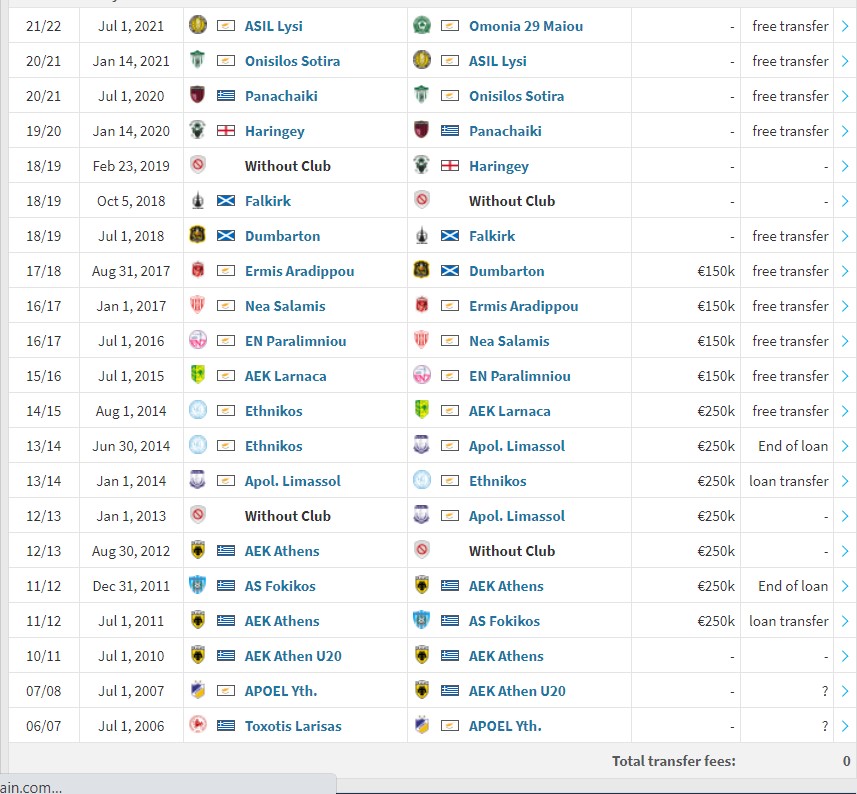
Task: Open Nea Salamis link in Jul 1, 2016 row
Action: point(509,341)
